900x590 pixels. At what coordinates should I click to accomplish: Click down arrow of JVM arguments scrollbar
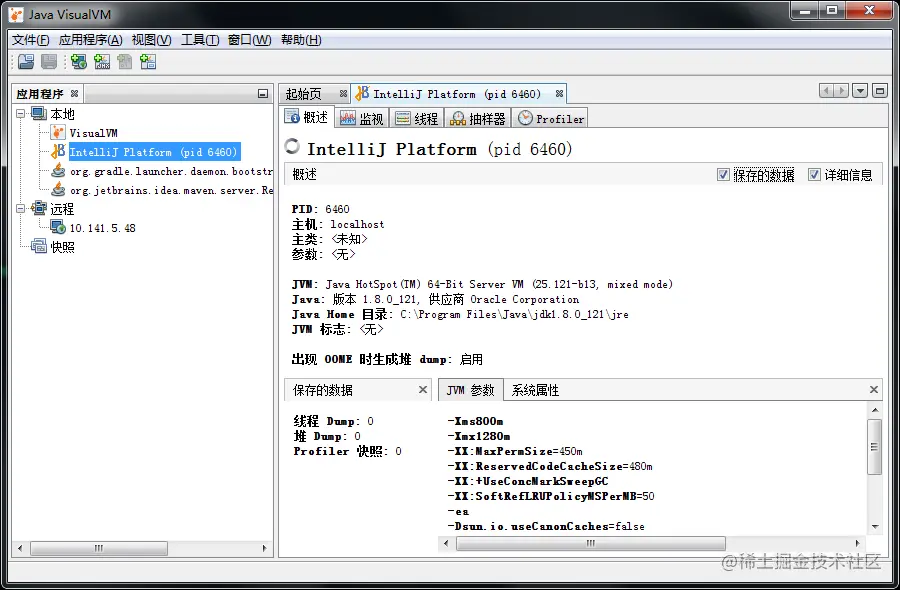[x=875, y=526]
